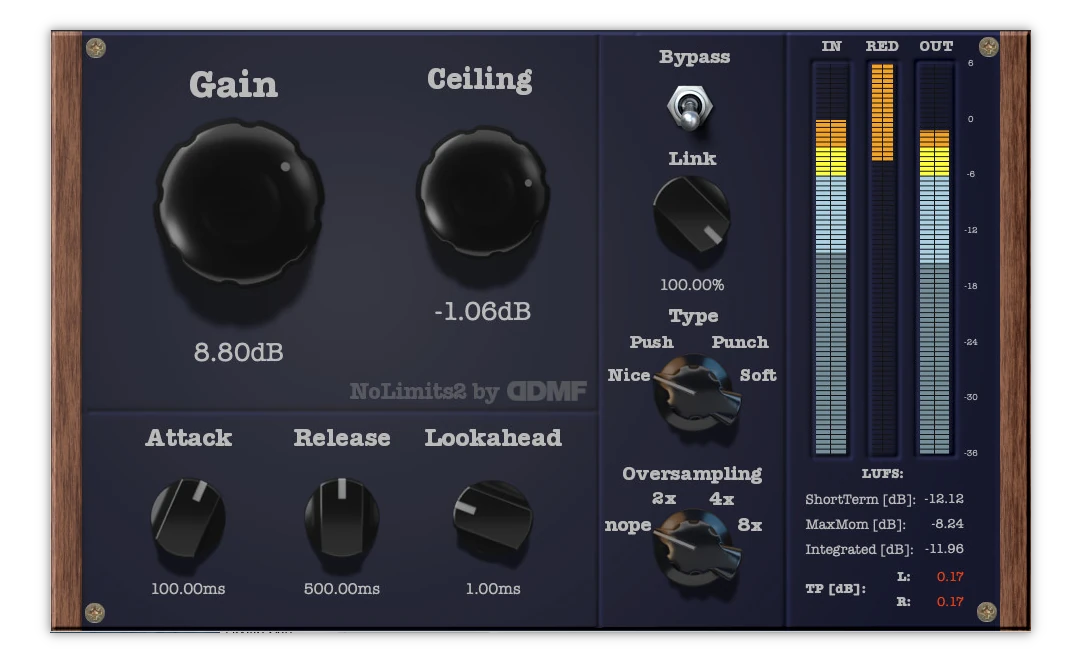Click the TP L 0.17 value

950,576
